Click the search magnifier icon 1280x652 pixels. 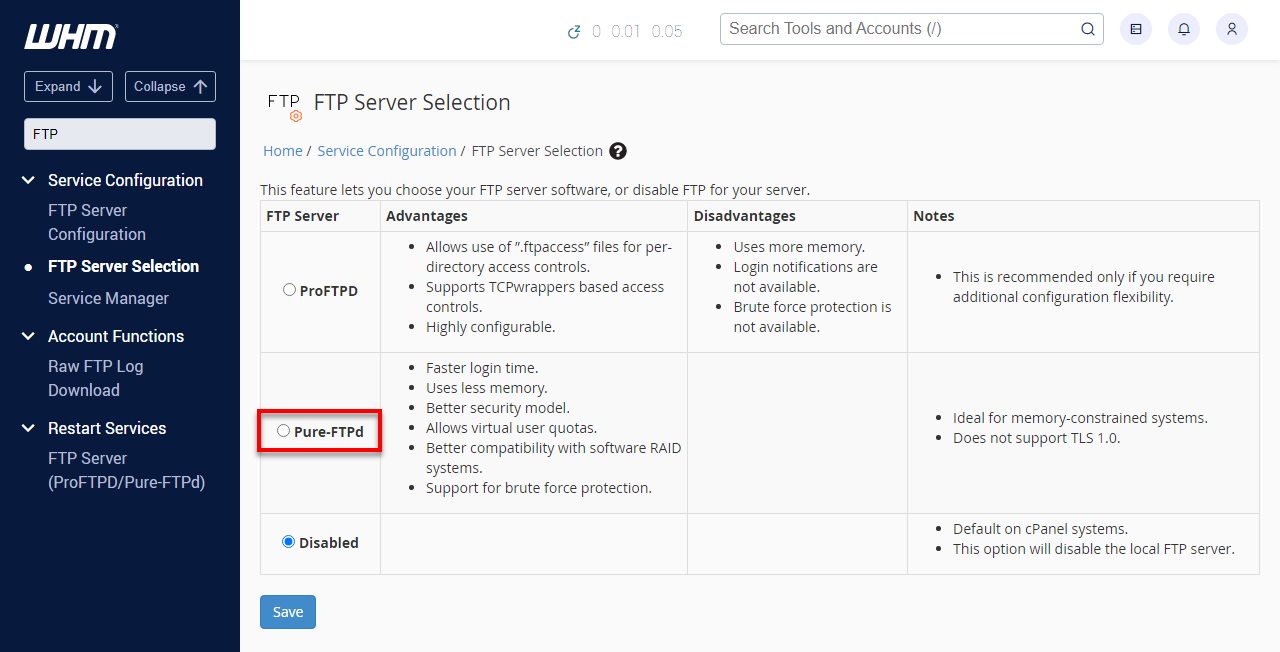pos(1087,29)
